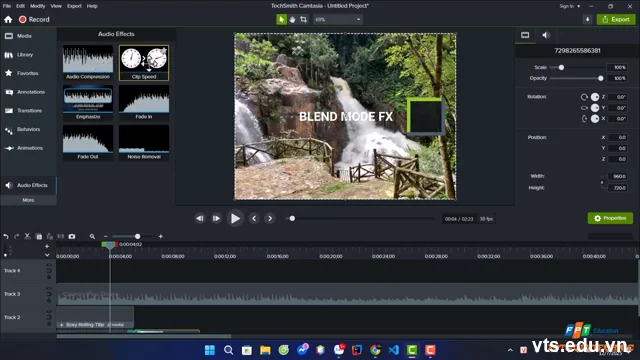The width and height of the screenshot is (640, 360).
Task: Redo the last undone action
Action: pyautogui.click(x=16, y=236)
